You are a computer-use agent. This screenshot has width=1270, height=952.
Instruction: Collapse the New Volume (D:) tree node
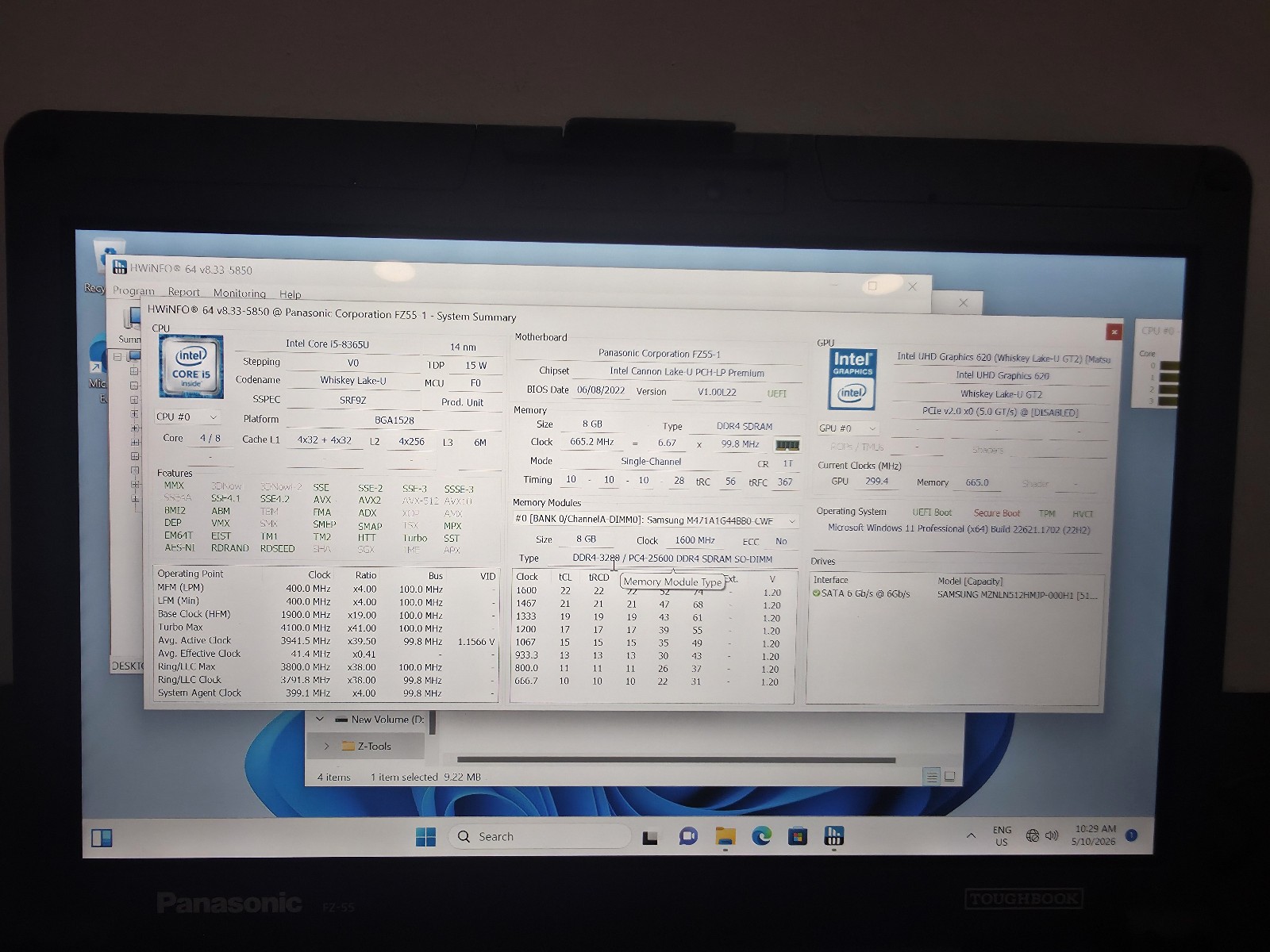[x=320, y=720]
